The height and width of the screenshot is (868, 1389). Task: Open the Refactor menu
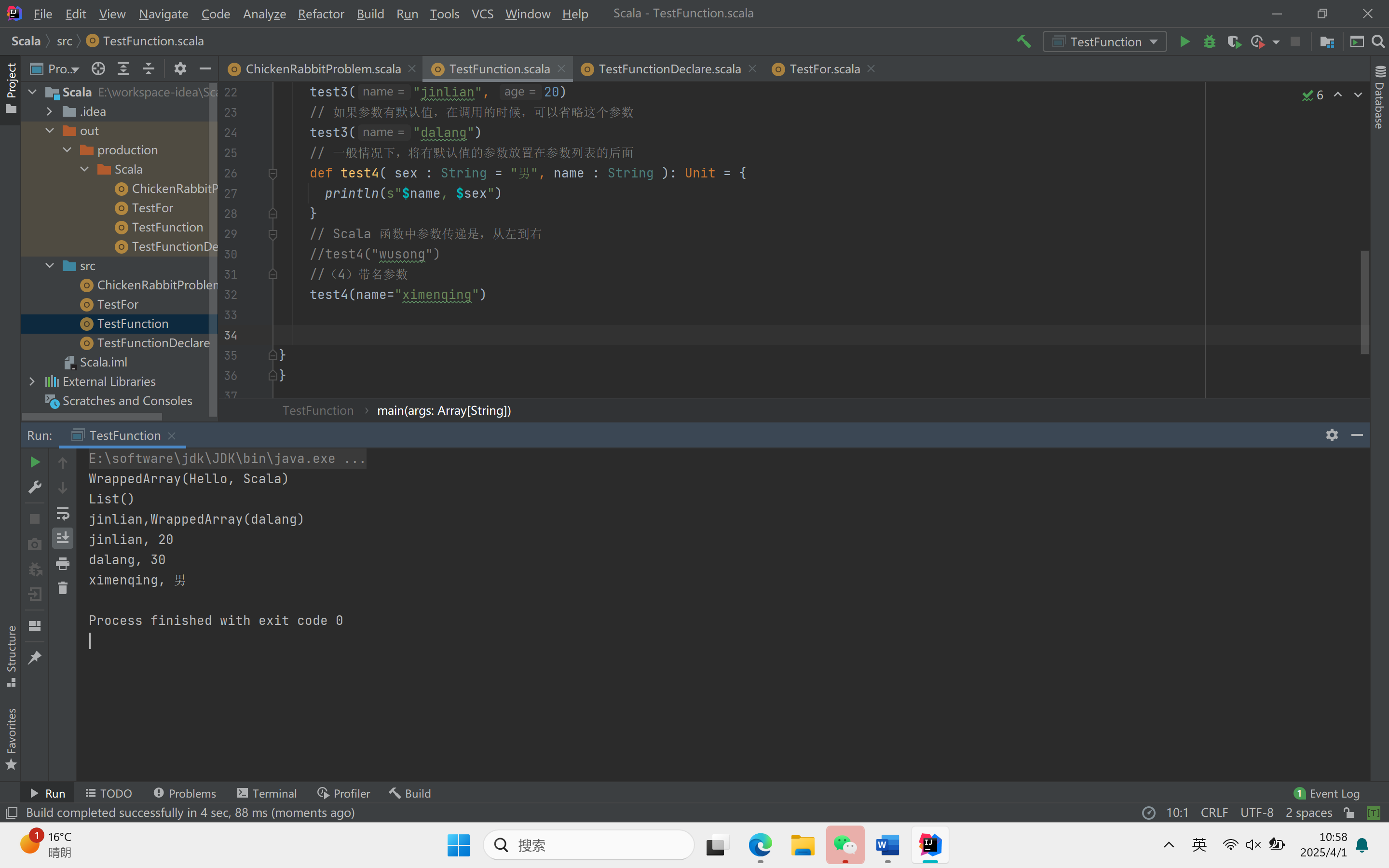320,14
